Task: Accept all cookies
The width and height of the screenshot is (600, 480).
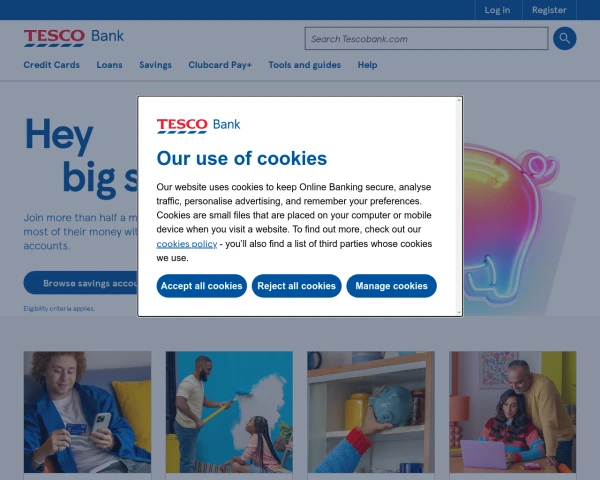Action: click(x=202, y=286)
